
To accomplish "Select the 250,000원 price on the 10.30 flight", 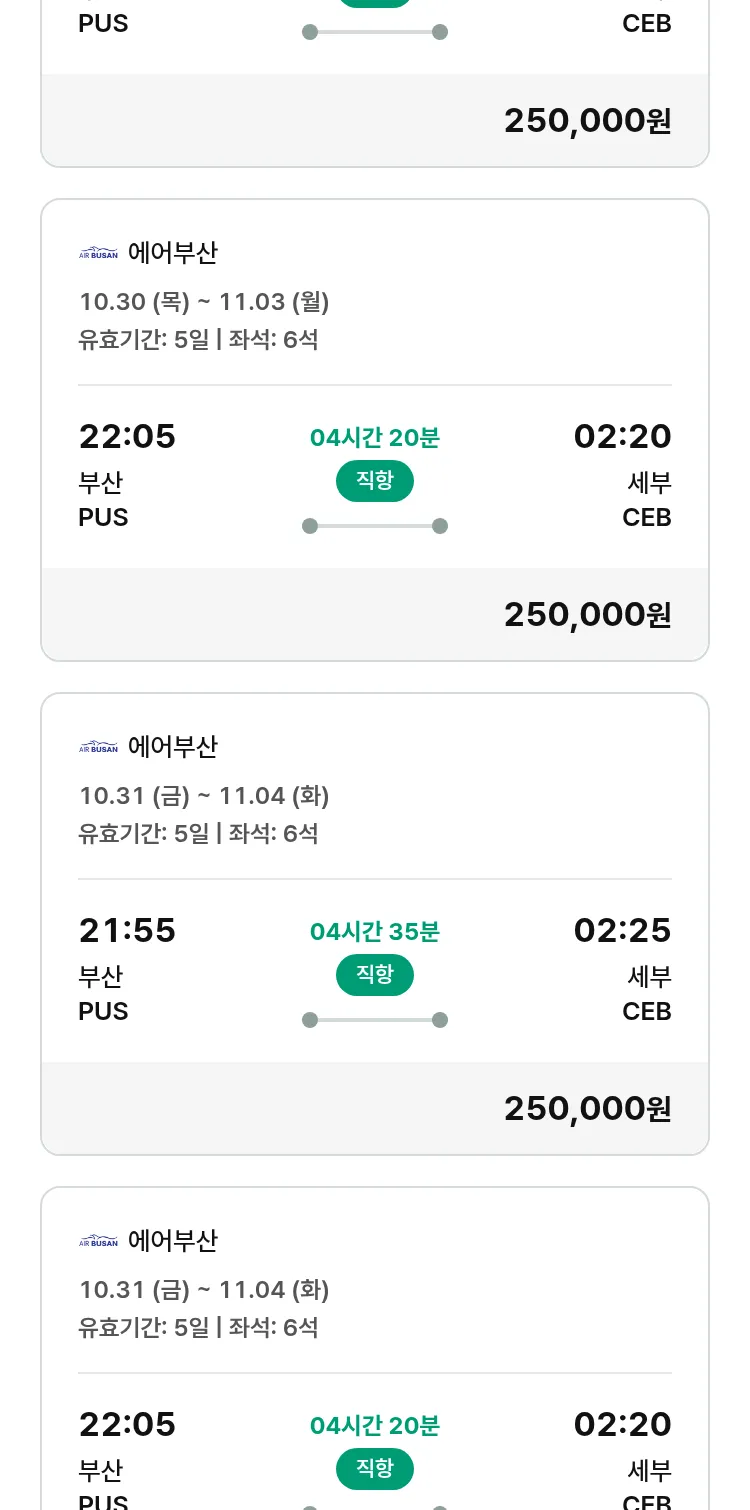I will point(587,614).
